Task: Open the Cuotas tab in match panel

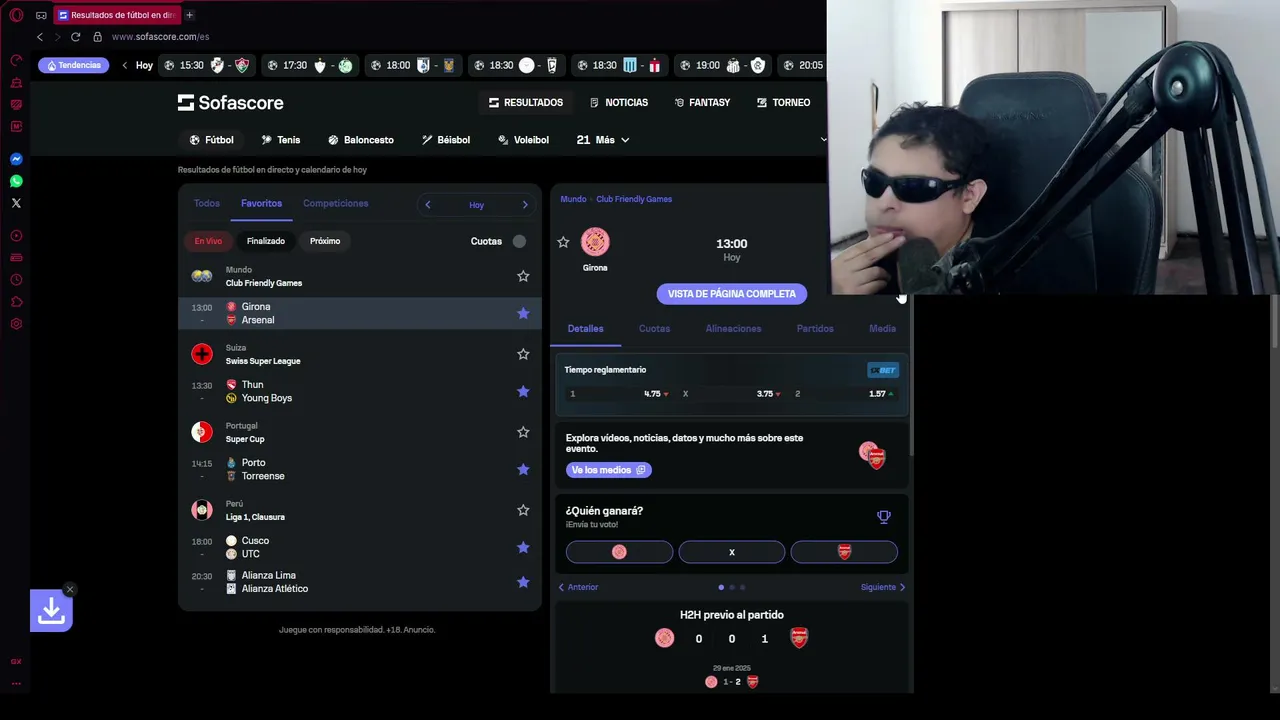Action: coord(654,328)
